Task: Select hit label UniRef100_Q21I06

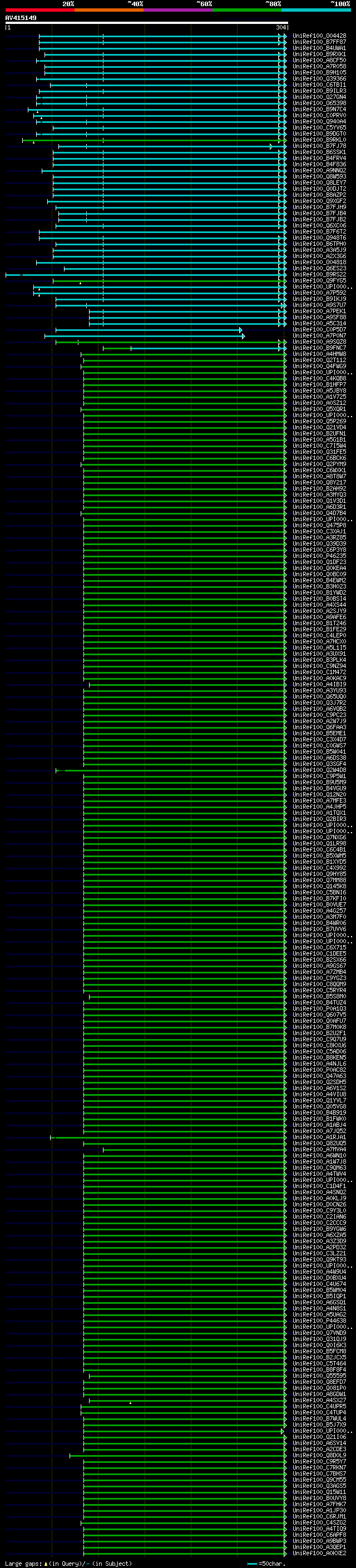Action: pos(319,1437)
